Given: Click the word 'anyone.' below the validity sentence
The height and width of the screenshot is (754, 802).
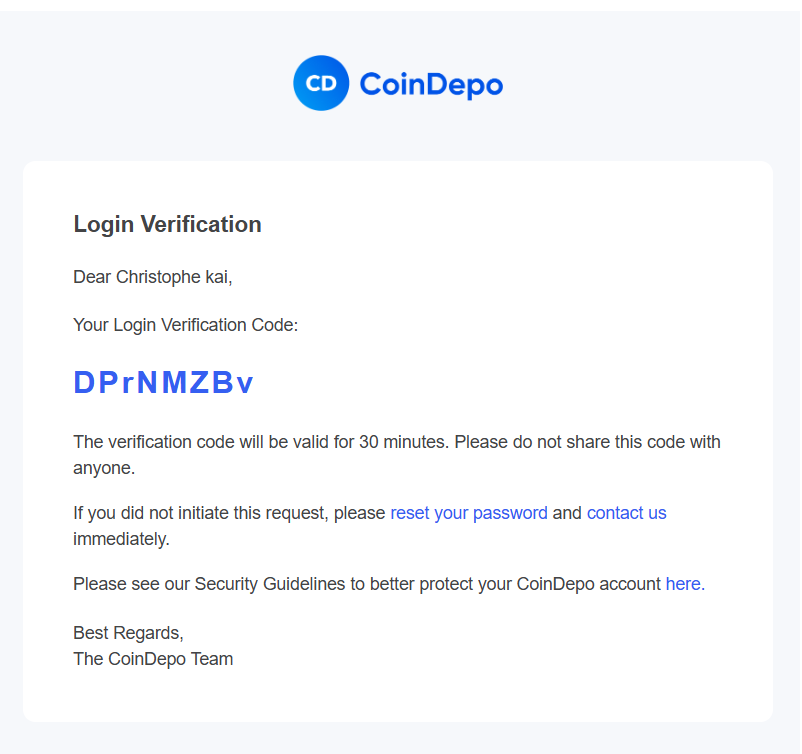Looking at the screenshot, I should click(x=104, y=468).
